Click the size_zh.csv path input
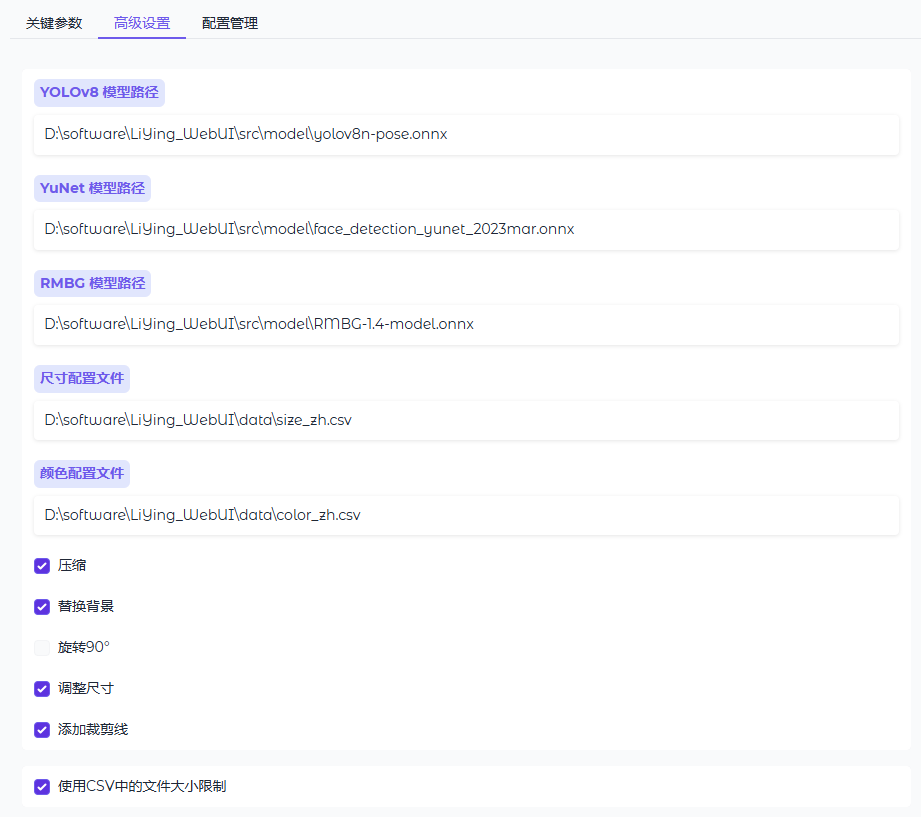This screenshot has height=817, width=921. [x=466, y=420]
